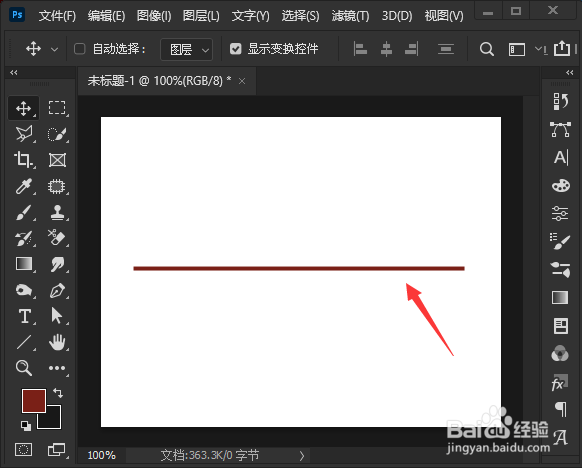Open the Glyphs panel icon
The height and width of the screenshot is (468, 582).
[560, 438]
